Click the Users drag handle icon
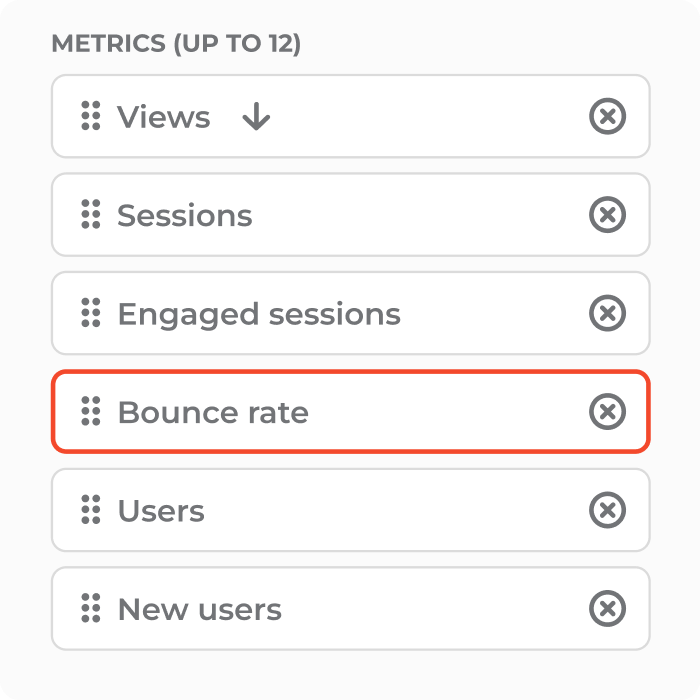This screenshot has width=700, height=700. click(x=91, y=510)
